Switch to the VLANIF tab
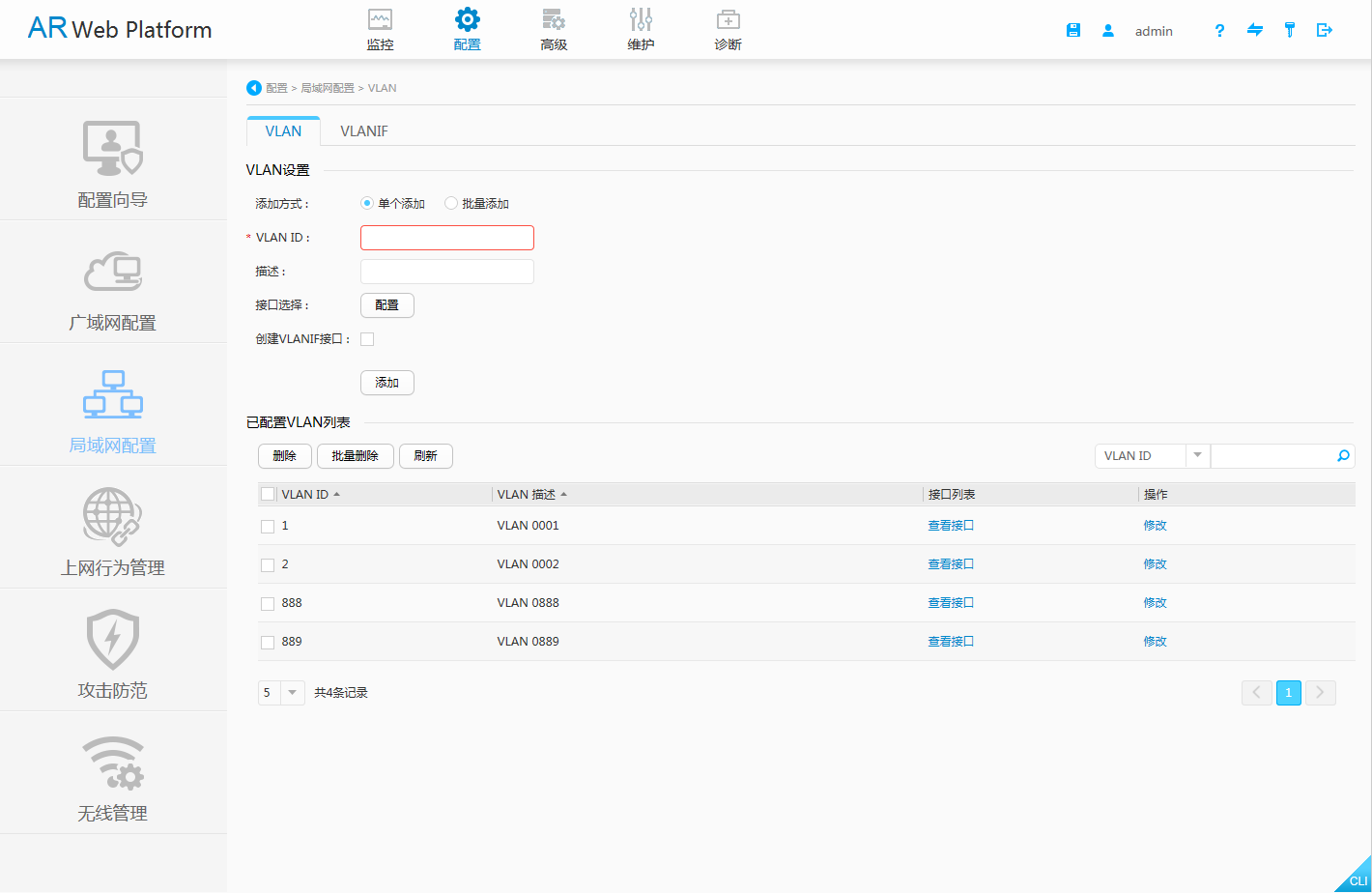Screen dimensions: 1372x893 click(x=364, y=131)
